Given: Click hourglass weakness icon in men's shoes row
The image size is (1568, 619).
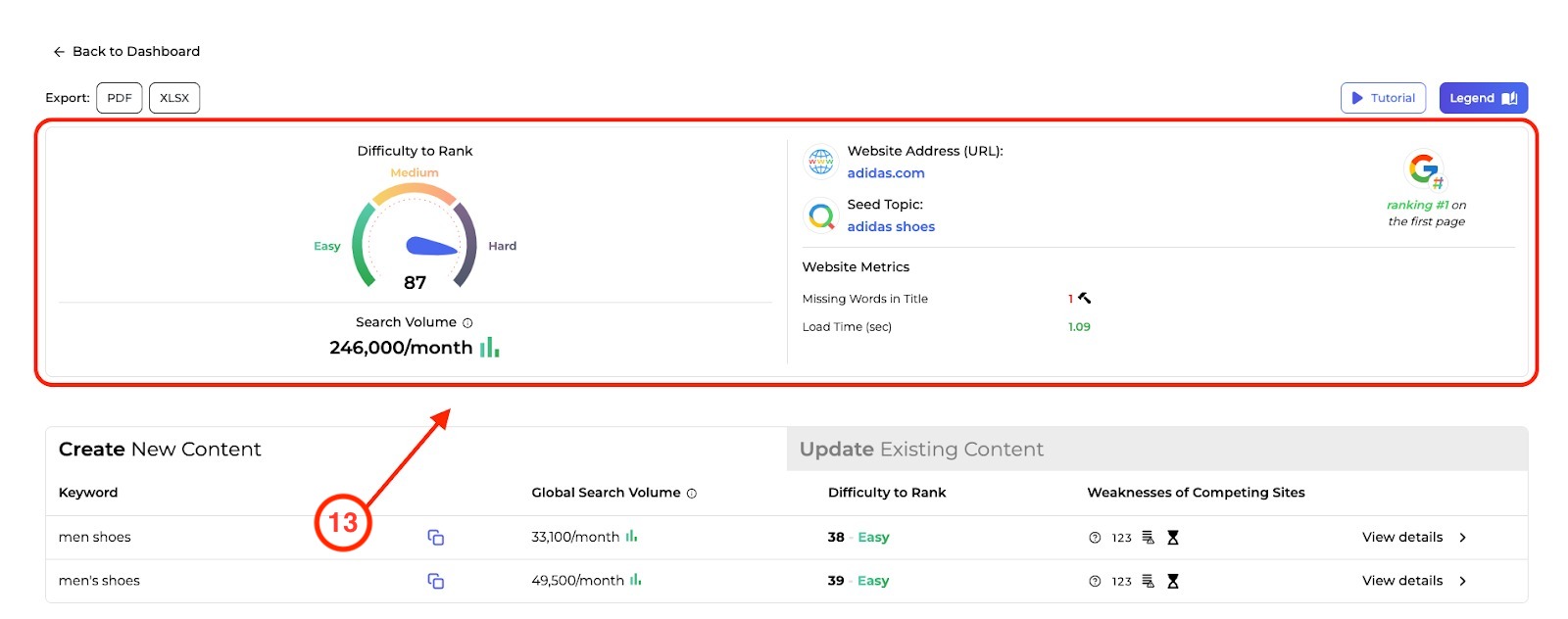Looking at the screenshot, I should 1173,581.
